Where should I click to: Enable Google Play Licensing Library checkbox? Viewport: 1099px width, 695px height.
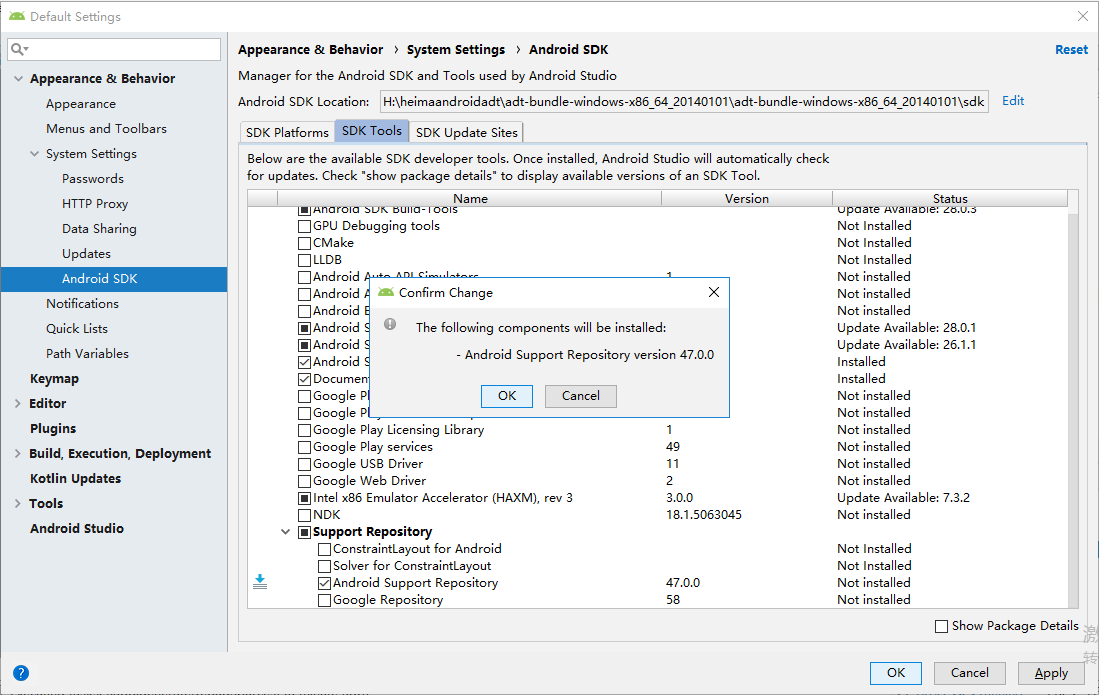pyautogui.click(x=304, y=430)
